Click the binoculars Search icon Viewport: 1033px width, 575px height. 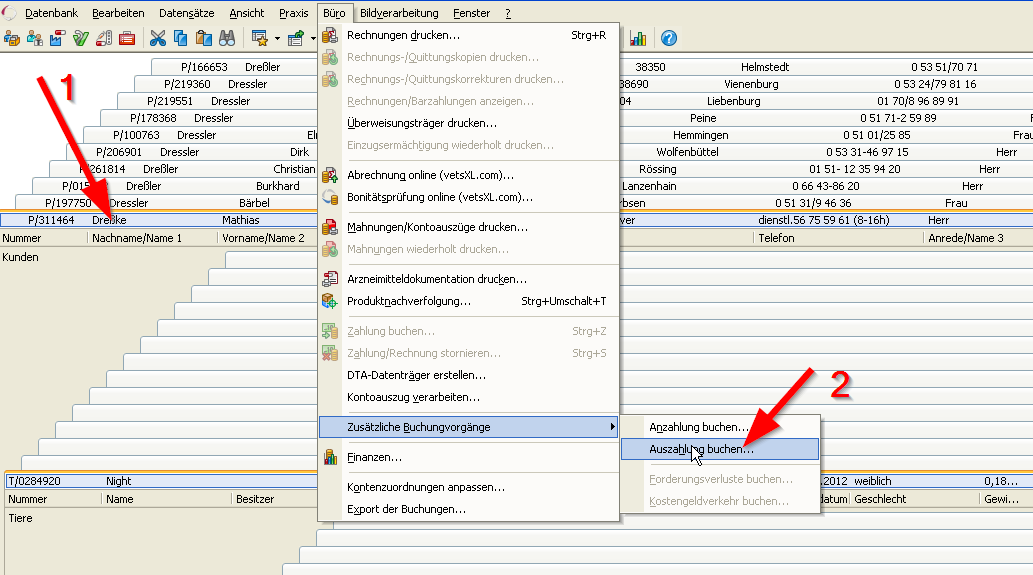tap(227, 38)
